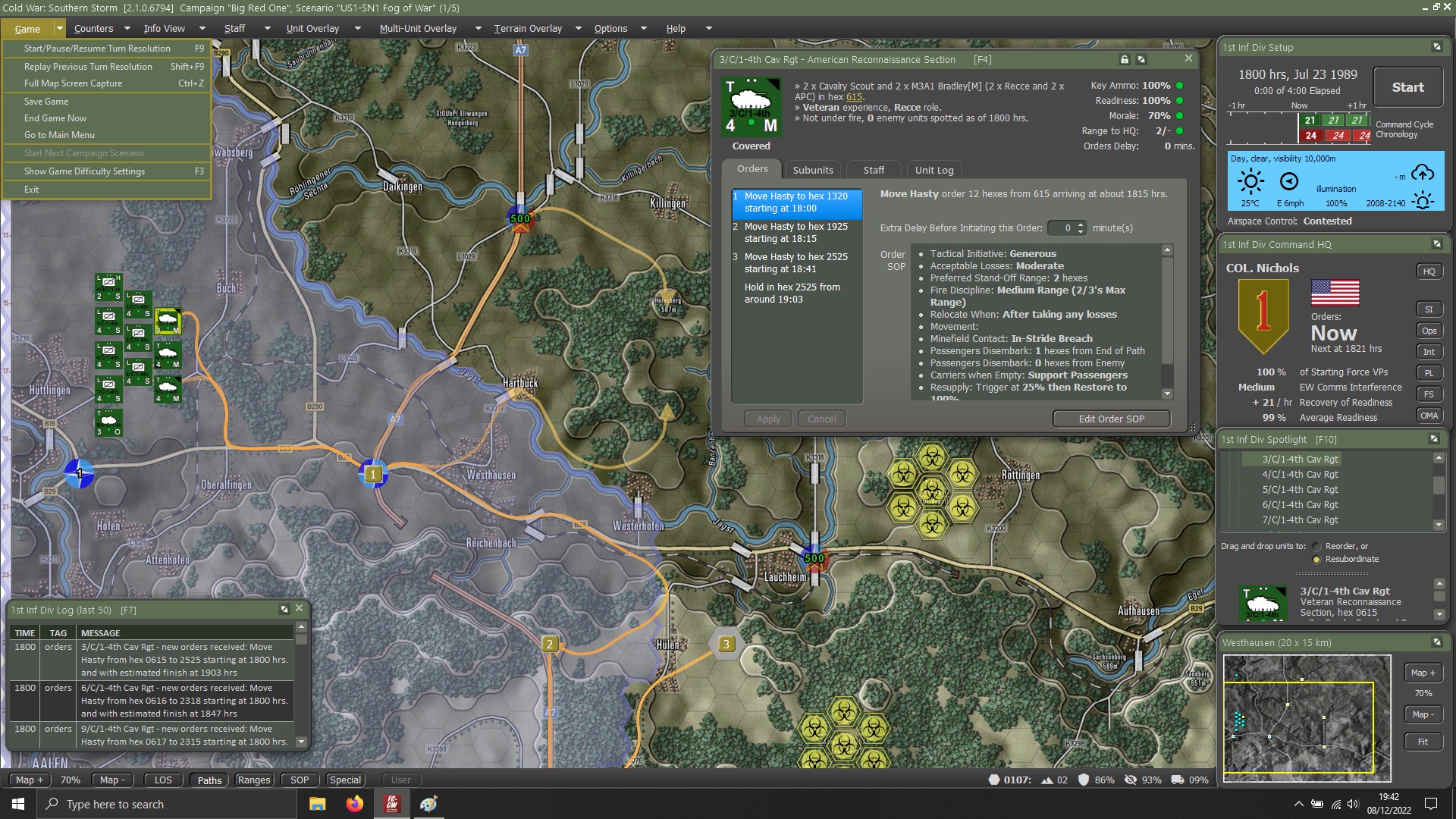1456x819 pixels.
Task: Select the Reorder radio option
Action: (1316, 547)
